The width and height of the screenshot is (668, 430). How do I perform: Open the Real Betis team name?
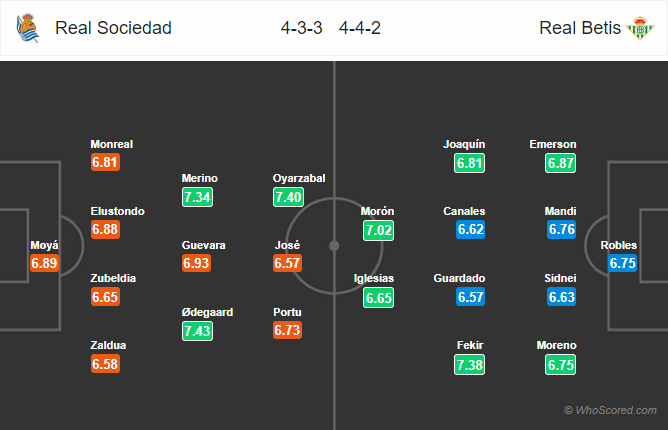580,28
